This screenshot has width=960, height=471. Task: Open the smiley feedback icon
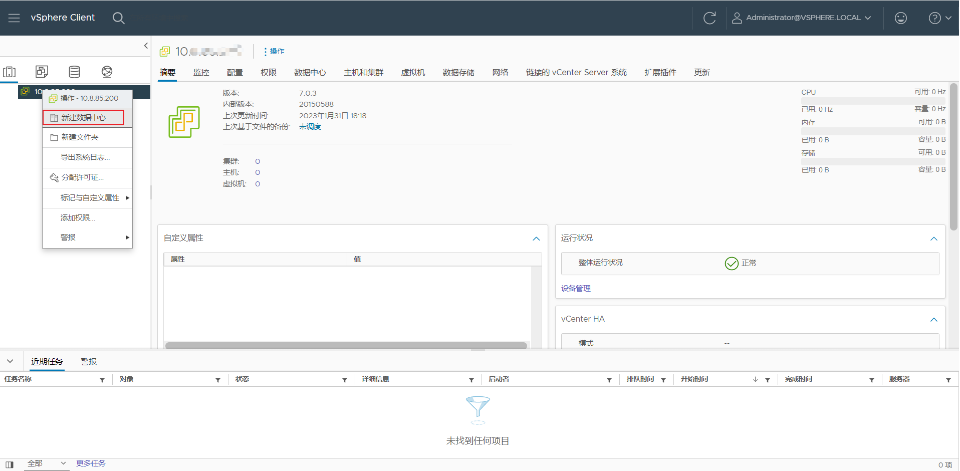[901, 18]
